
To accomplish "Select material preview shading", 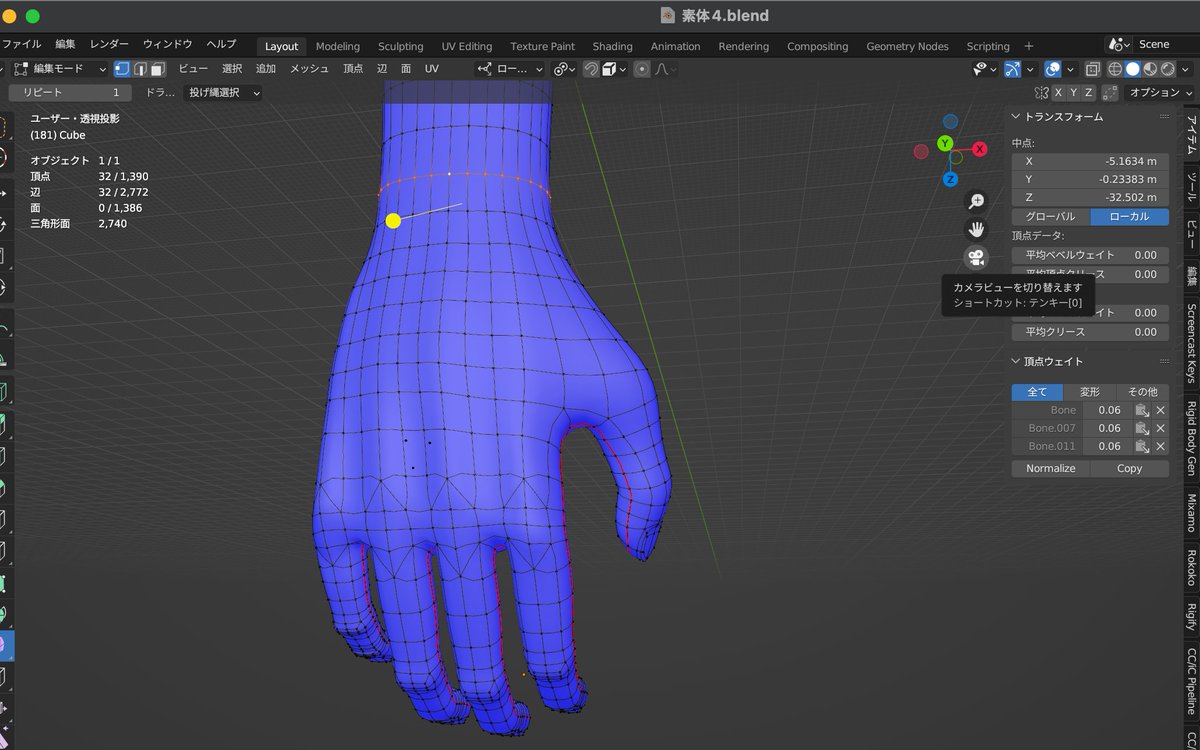I will (x=1149, y=69).
